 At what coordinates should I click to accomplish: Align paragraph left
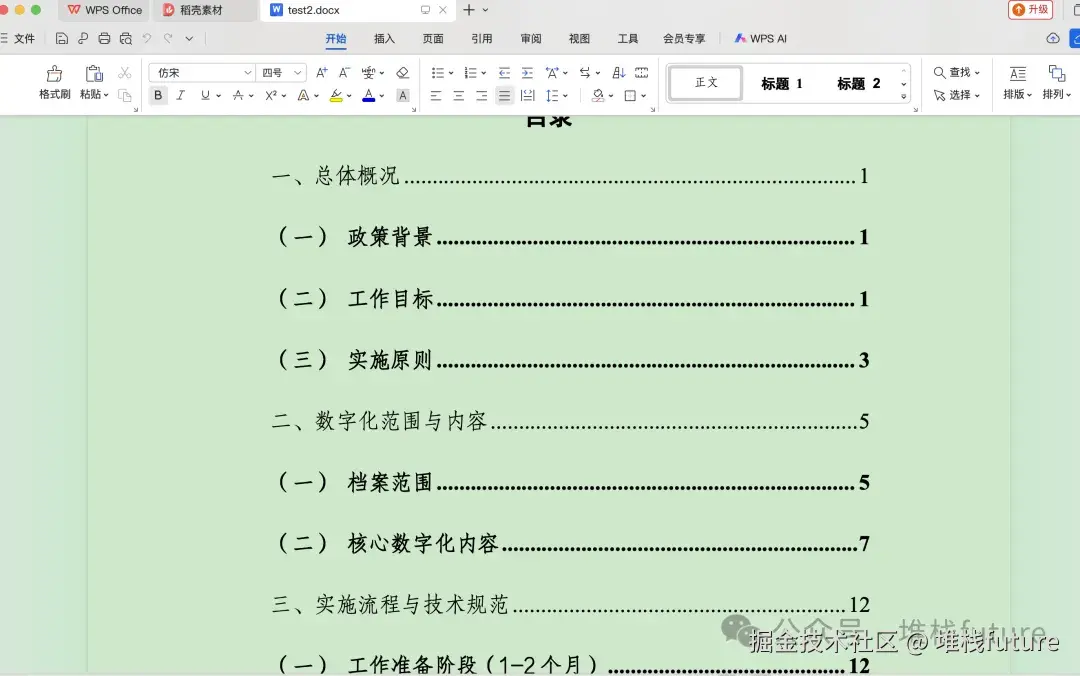coord(436,96)
